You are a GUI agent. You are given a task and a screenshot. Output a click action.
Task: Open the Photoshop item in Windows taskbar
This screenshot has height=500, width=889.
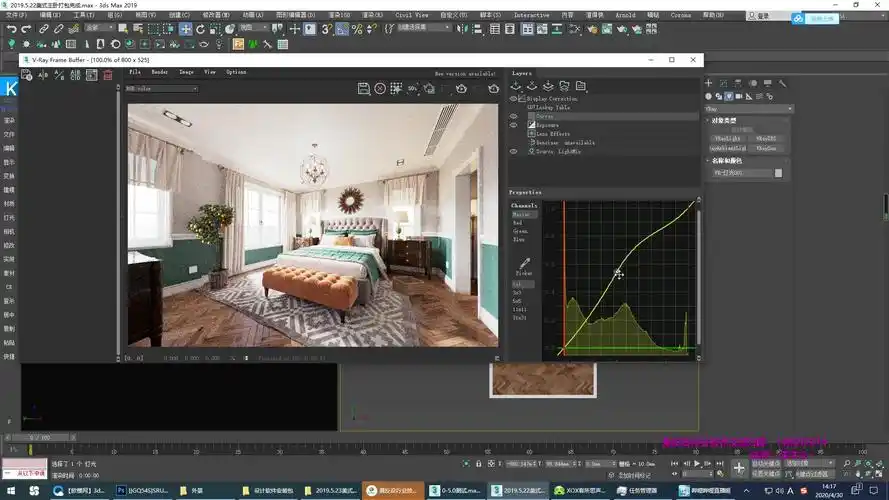143,490
